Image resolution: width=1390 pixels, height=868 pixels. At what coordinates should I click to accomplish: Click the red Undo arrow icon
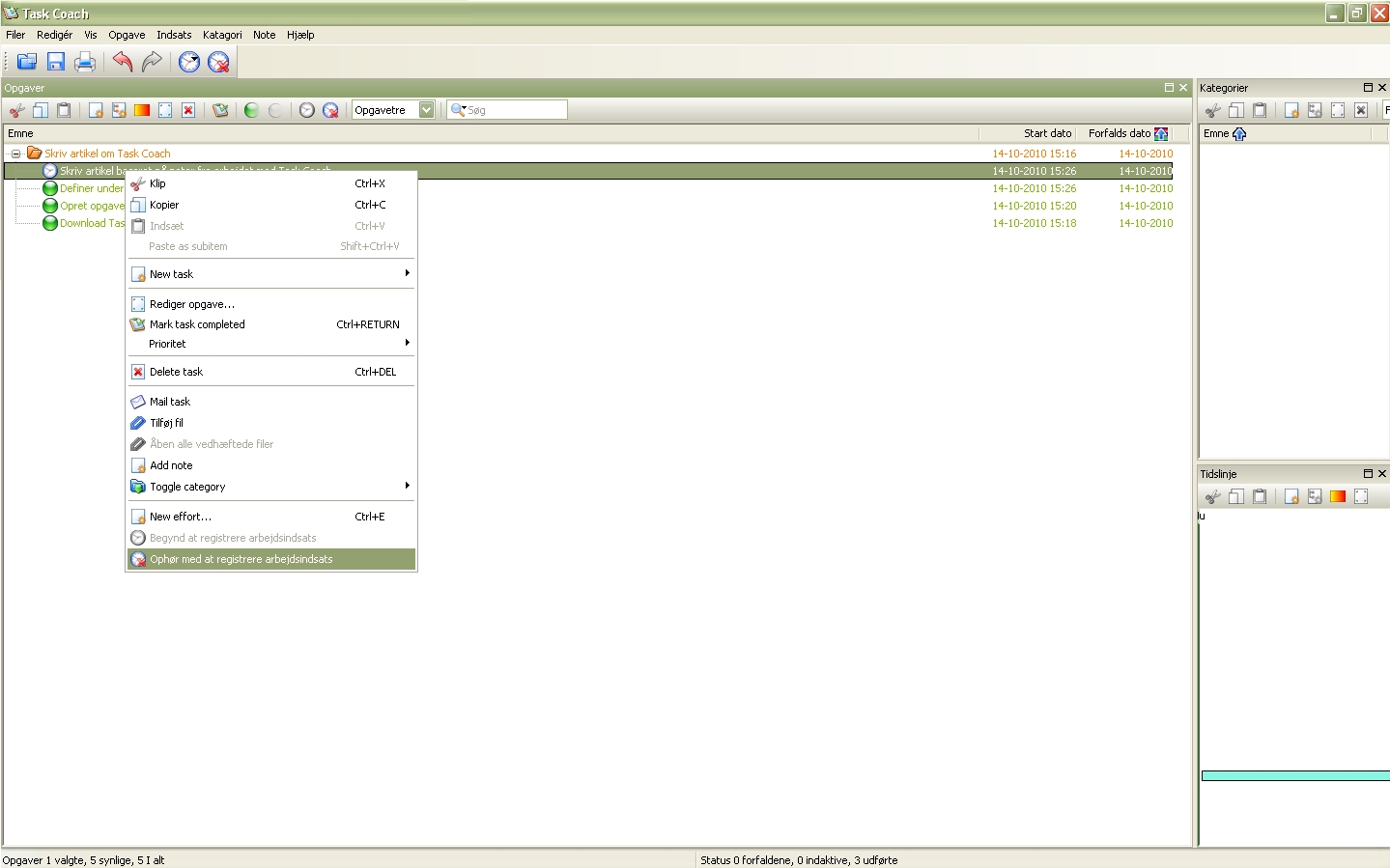coord(122,62)
